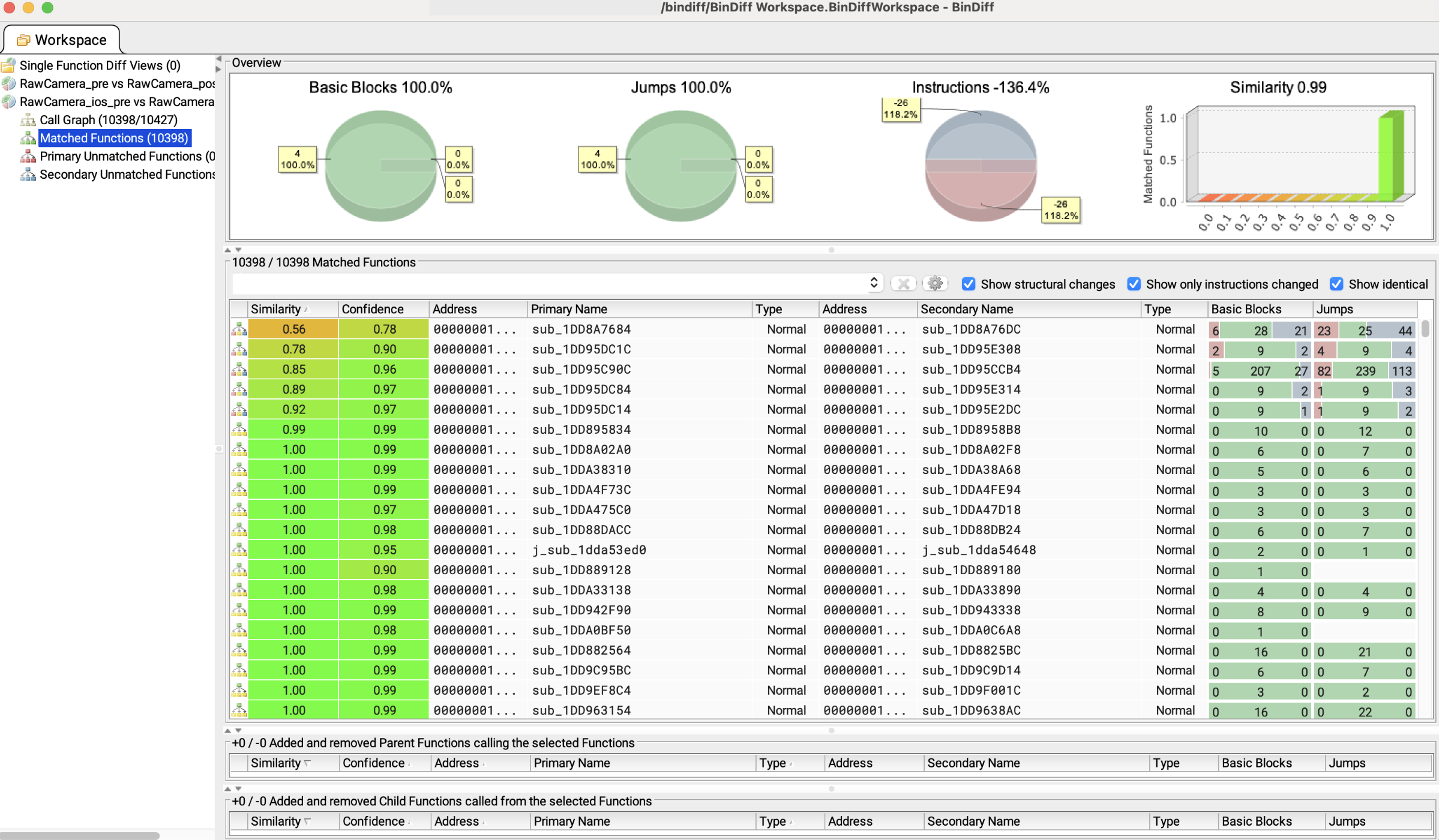Collapse the left tree panel with arrow

[x=218, y=59]
